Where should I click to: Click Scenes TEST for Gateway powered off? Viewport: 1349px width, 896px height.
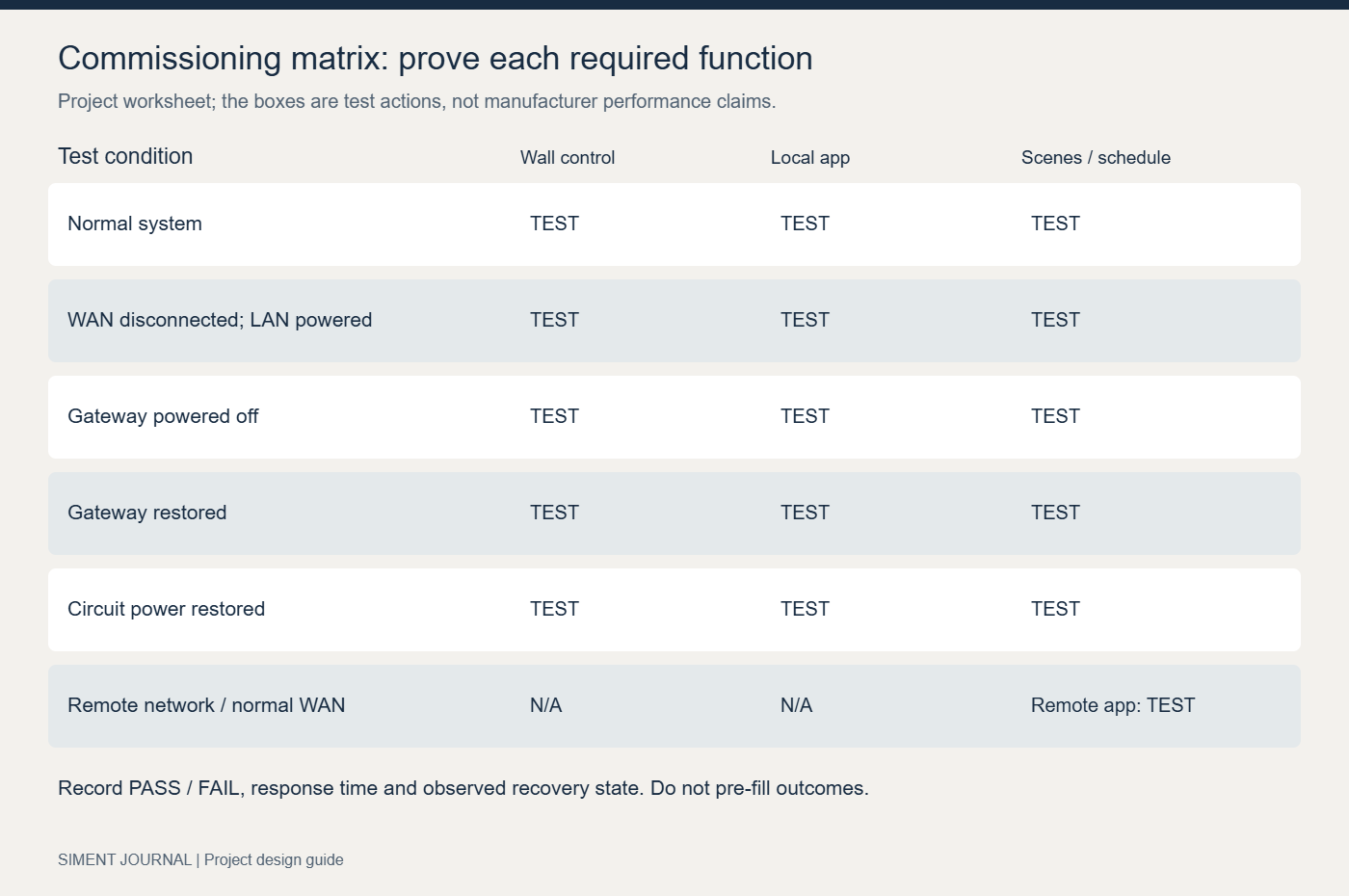tap(1055, 416)
